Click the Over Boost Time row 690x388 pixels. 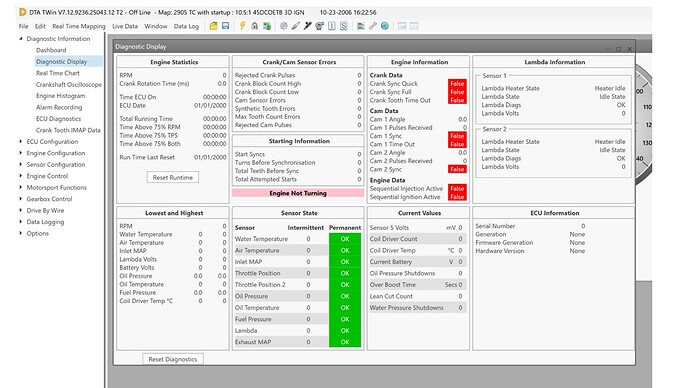[417, 285]
